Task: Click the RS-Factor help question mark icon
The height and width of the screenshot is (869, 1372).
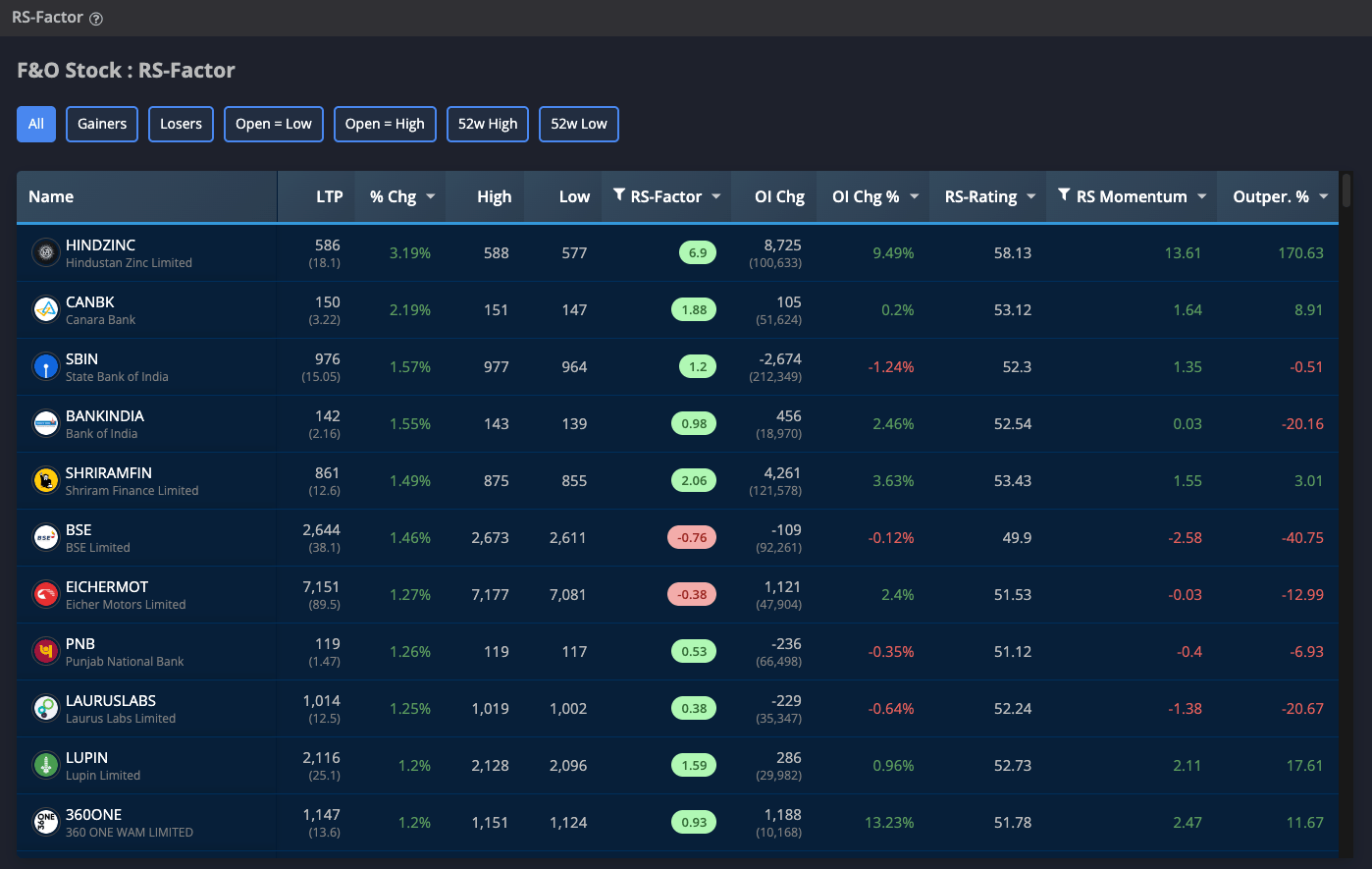Action: pos(96,19)
